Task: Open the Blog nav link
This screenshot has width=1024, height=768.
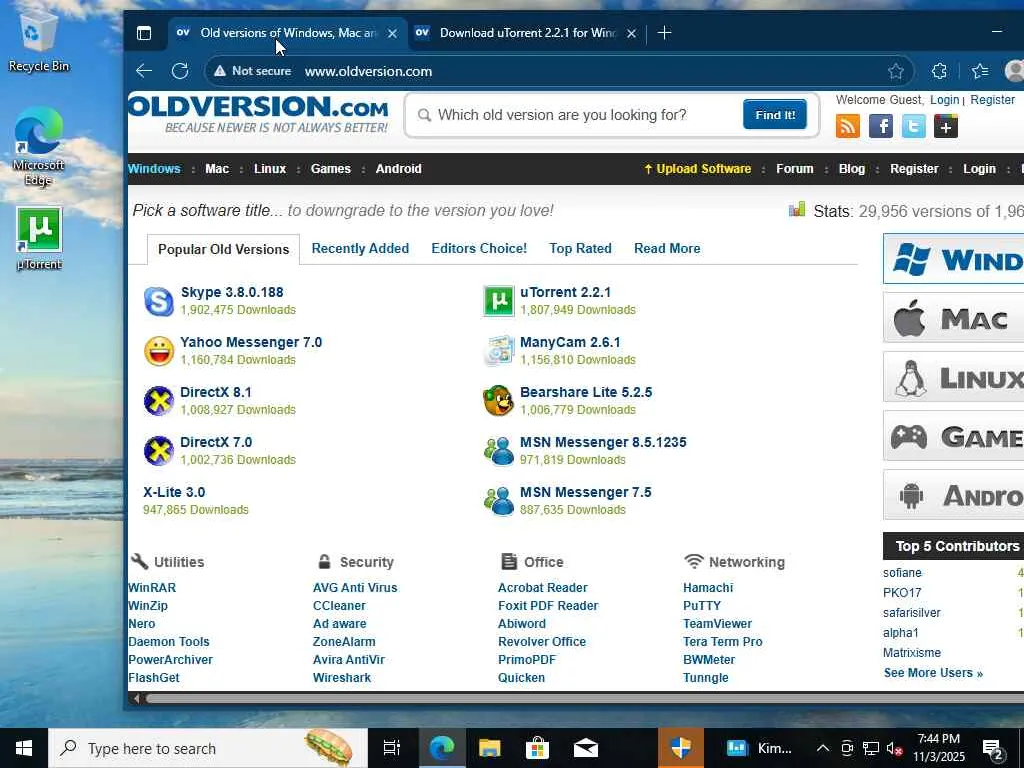Action: point(851,168)
